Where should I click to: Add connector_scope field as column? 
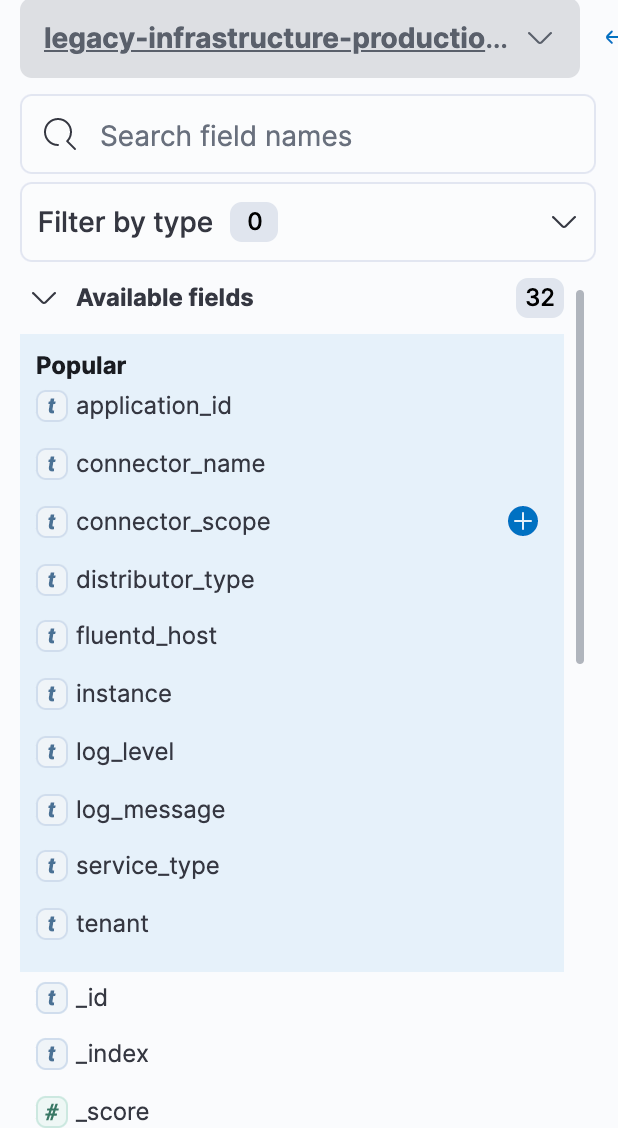coord(523,521)
